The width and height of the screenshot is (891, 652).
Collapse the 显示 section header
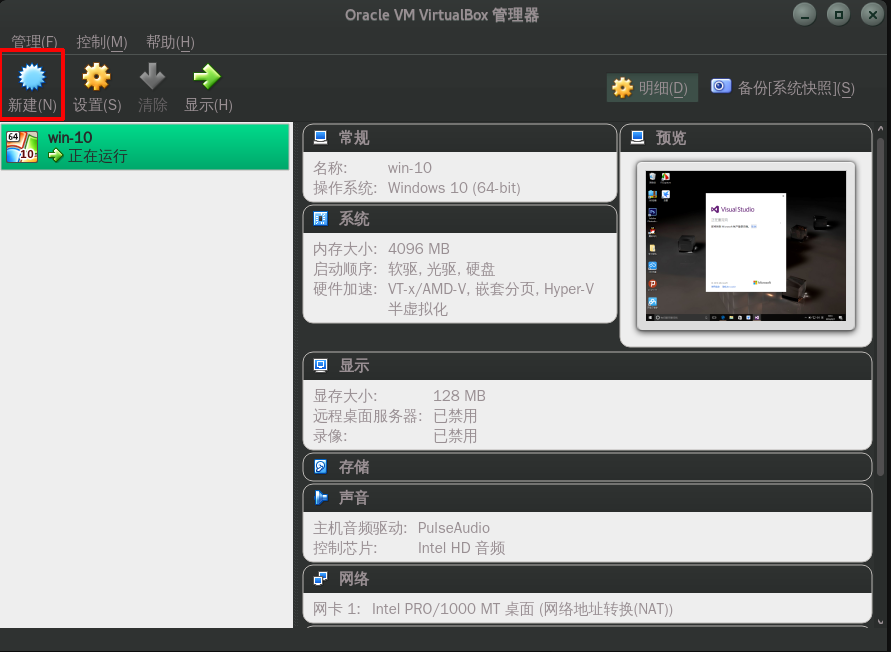587,366
